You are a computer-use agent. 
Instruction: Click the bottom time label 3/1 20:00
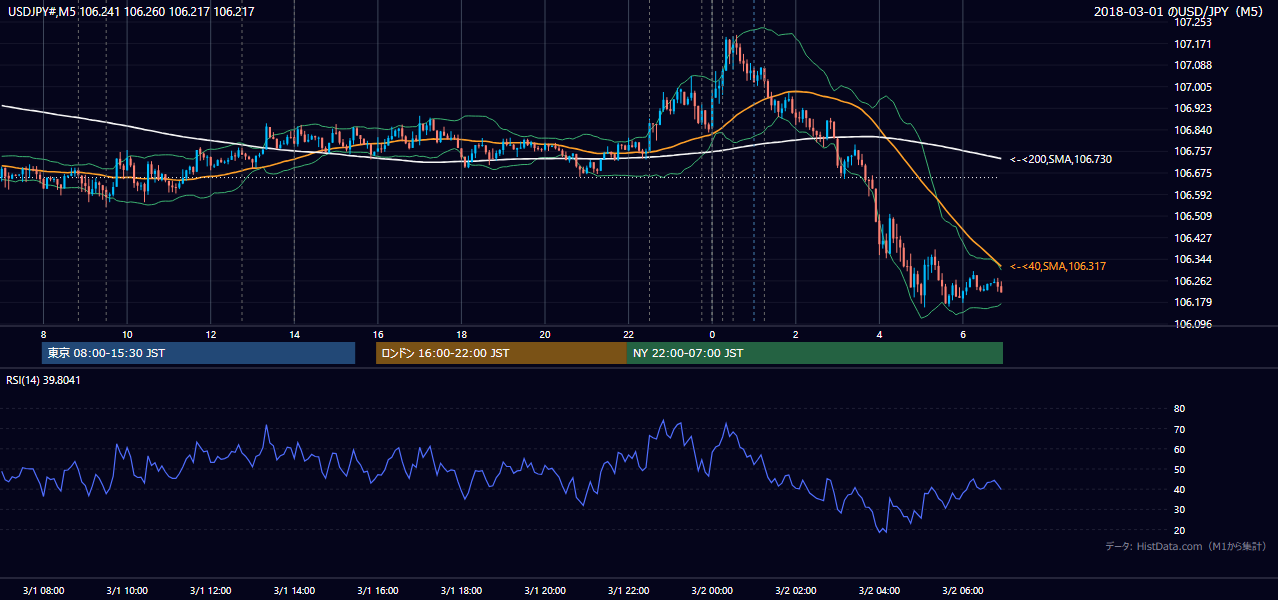pyautogui.click(x=545, y=589)
